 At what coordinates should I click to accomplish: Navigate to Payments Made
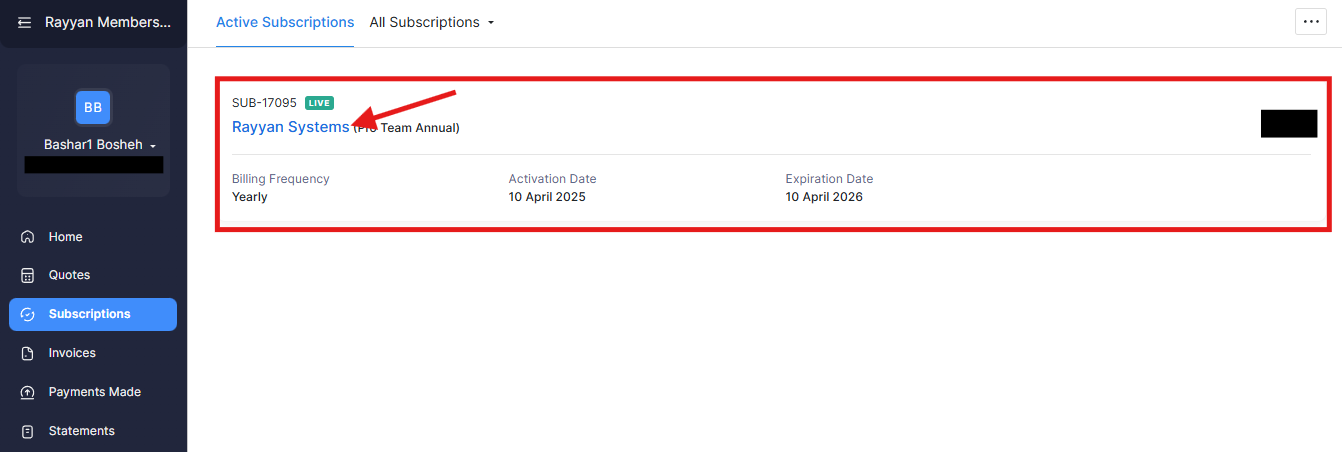pos(95,392)
